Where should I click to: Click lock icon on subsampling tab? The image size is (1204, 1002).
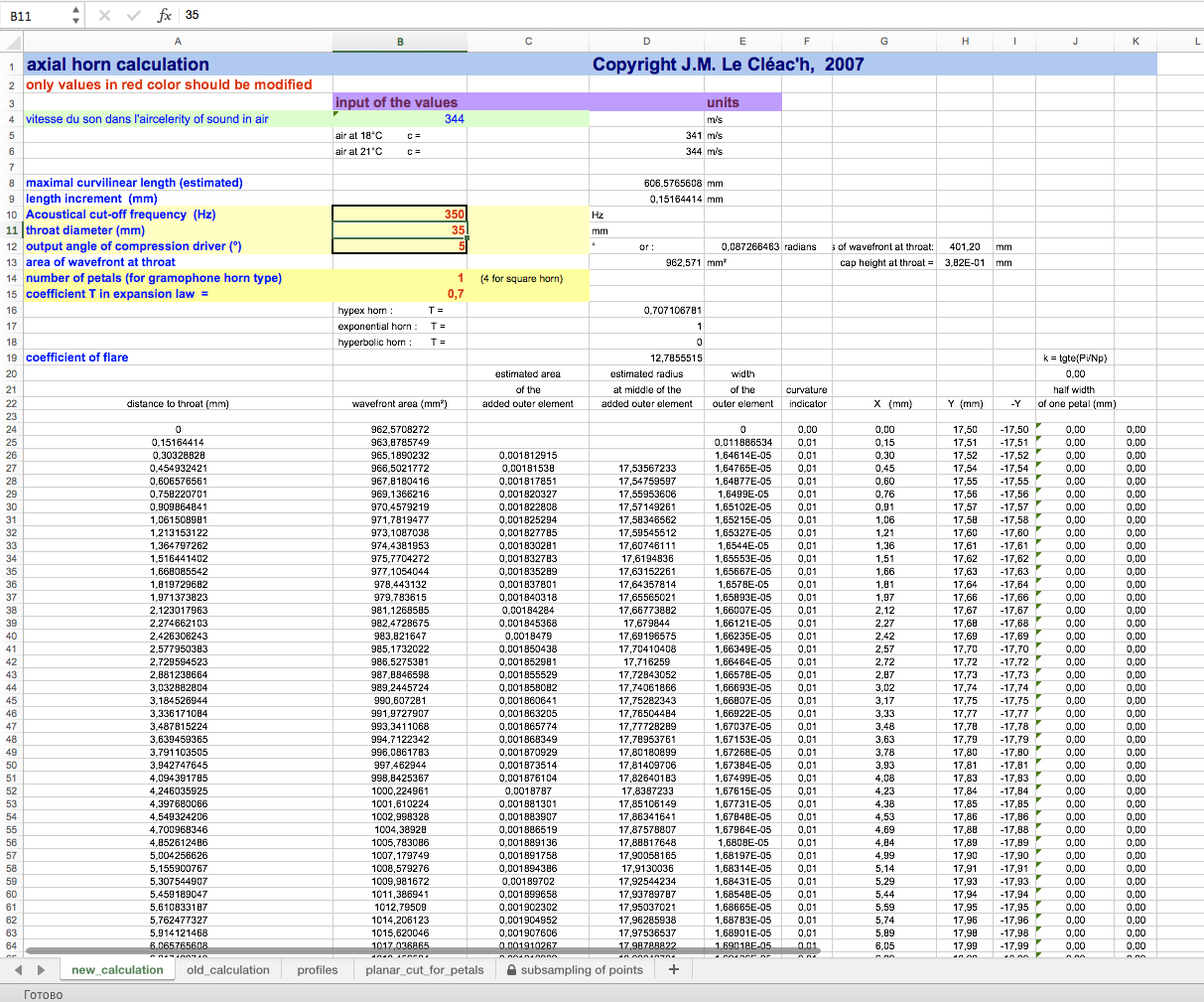coord(511,970)
